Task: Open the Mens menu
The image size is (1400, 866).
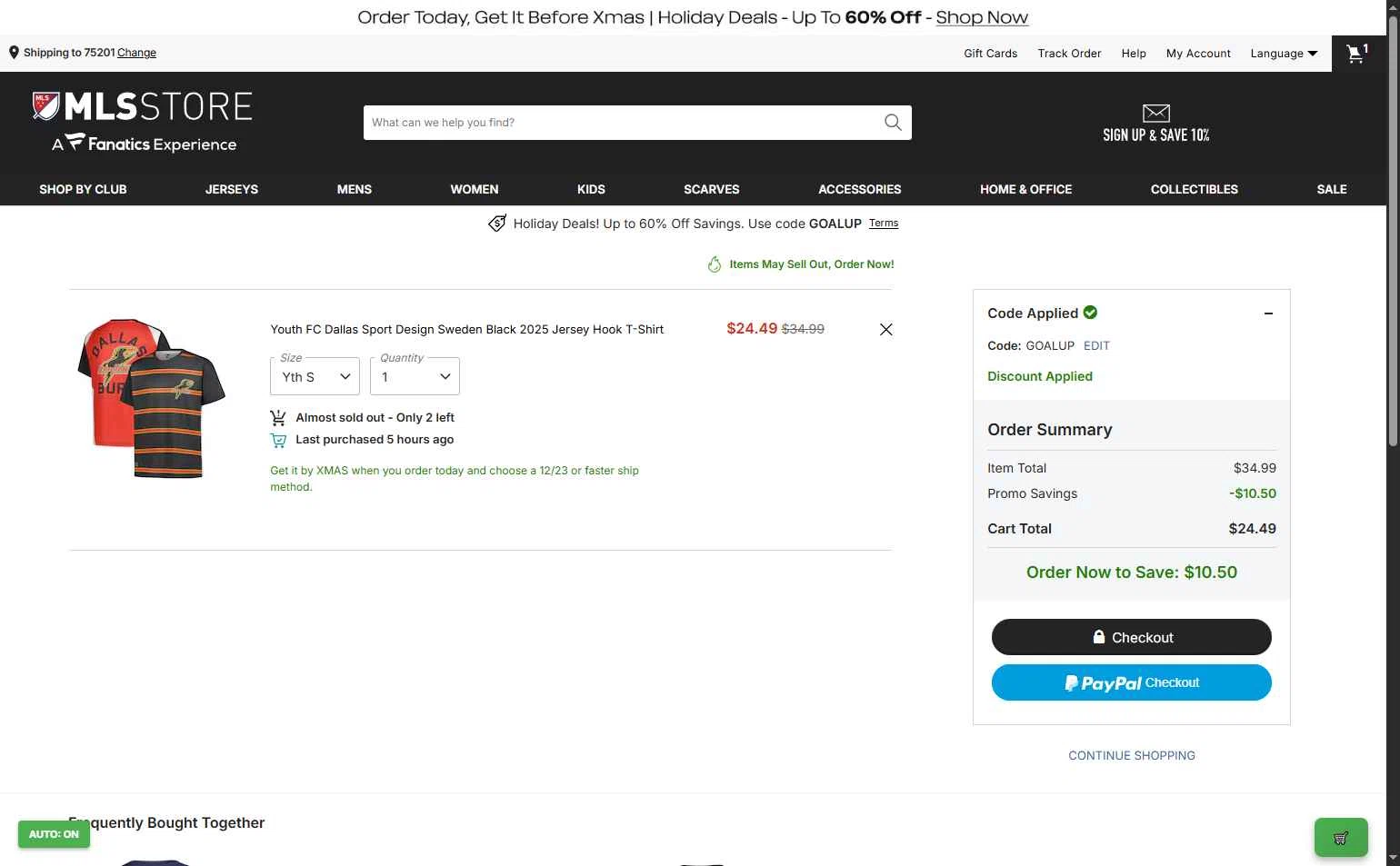Action: 355,189
